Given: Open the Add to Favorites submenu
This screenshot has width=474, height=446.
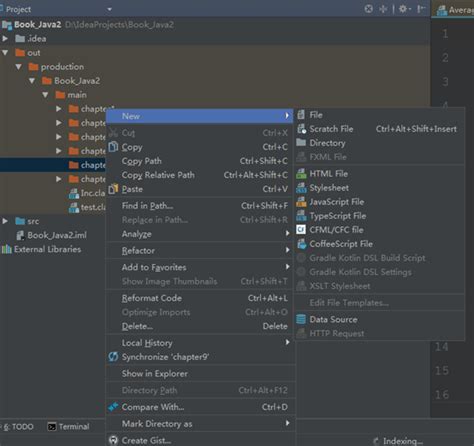Looking at the screenshot, I should pyautogui.click(x=200, y=267).
